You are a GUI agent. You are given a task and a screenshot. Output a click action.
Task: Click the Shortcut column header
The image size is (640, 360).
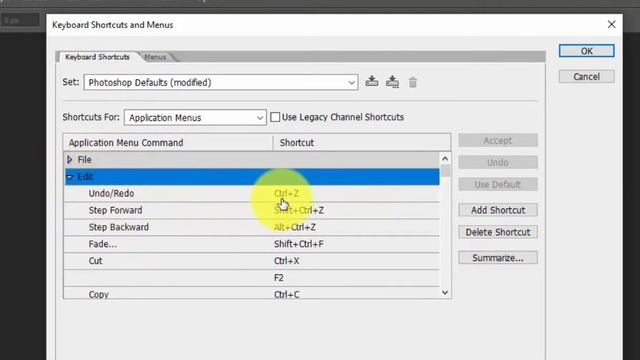coord(362,143)
